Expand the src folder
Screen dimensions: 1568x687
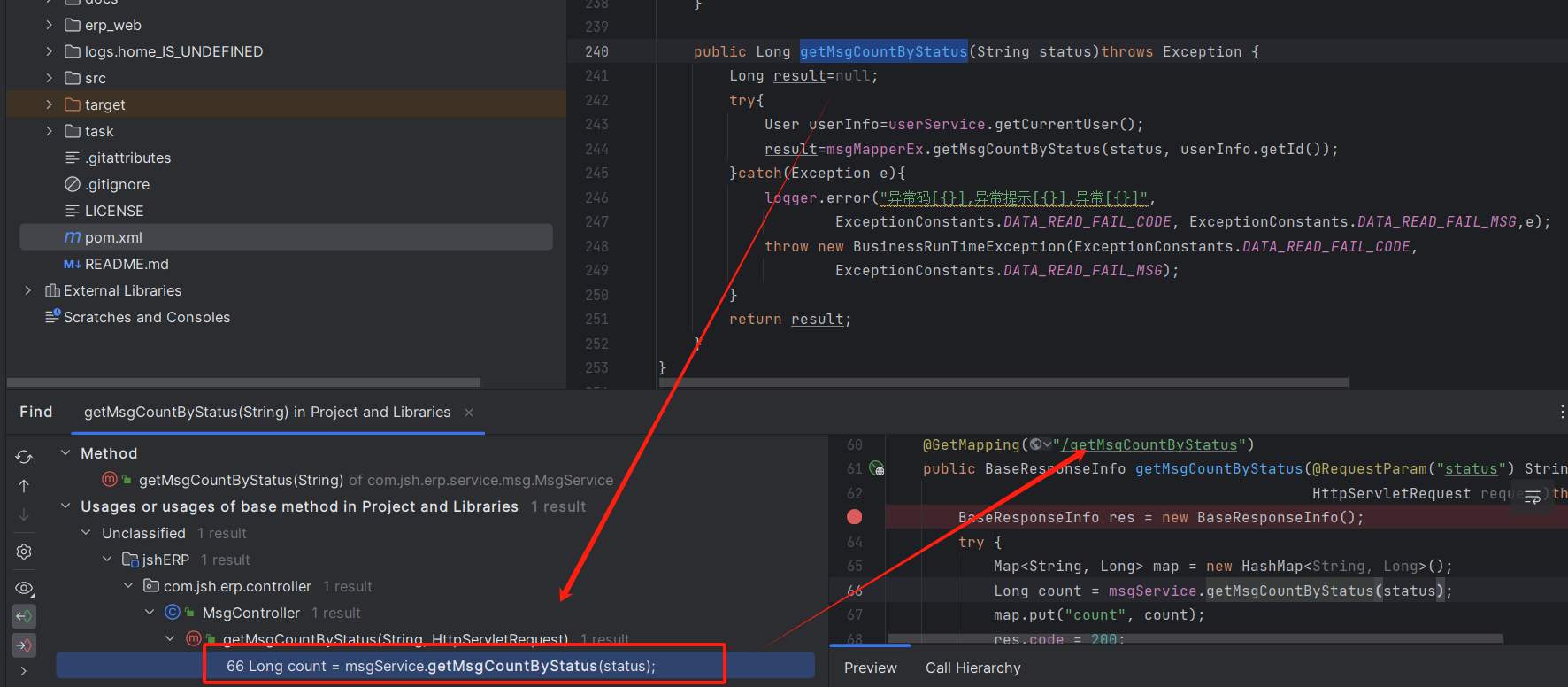pyautogui.click(x=50, y=78)
